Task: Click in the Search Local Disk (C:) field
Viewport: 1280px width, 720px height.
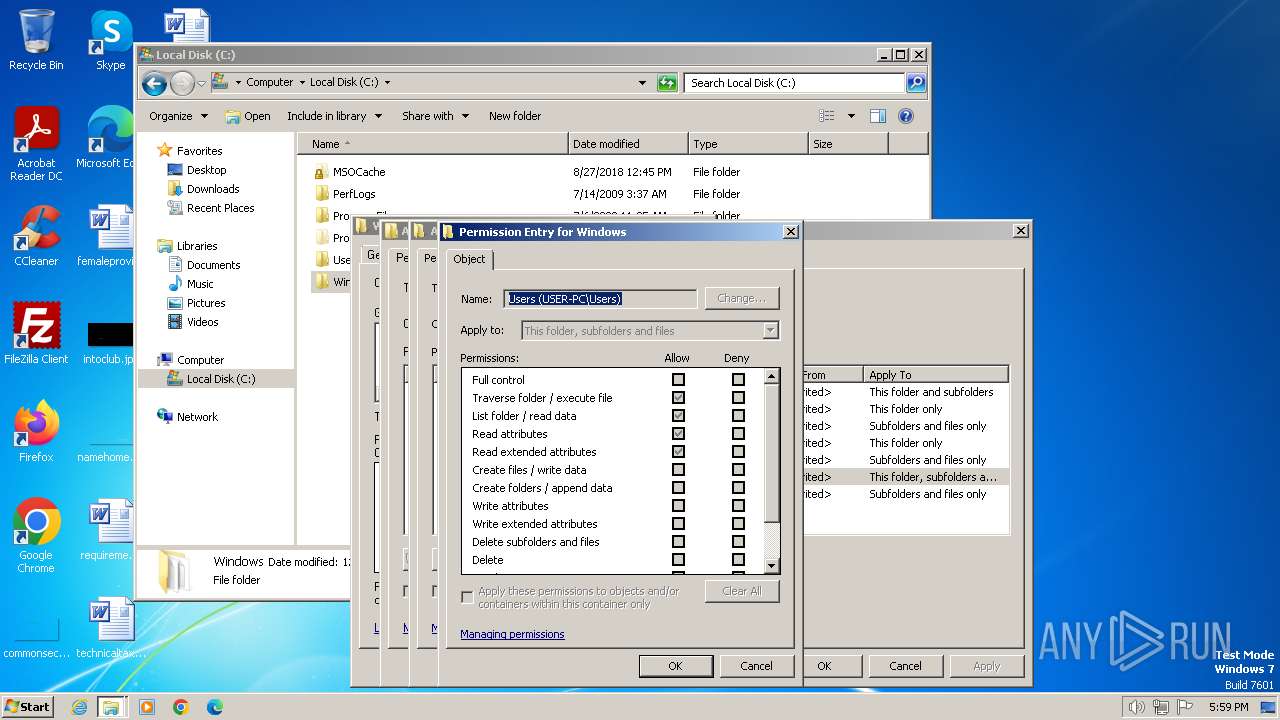Action: 795,83
